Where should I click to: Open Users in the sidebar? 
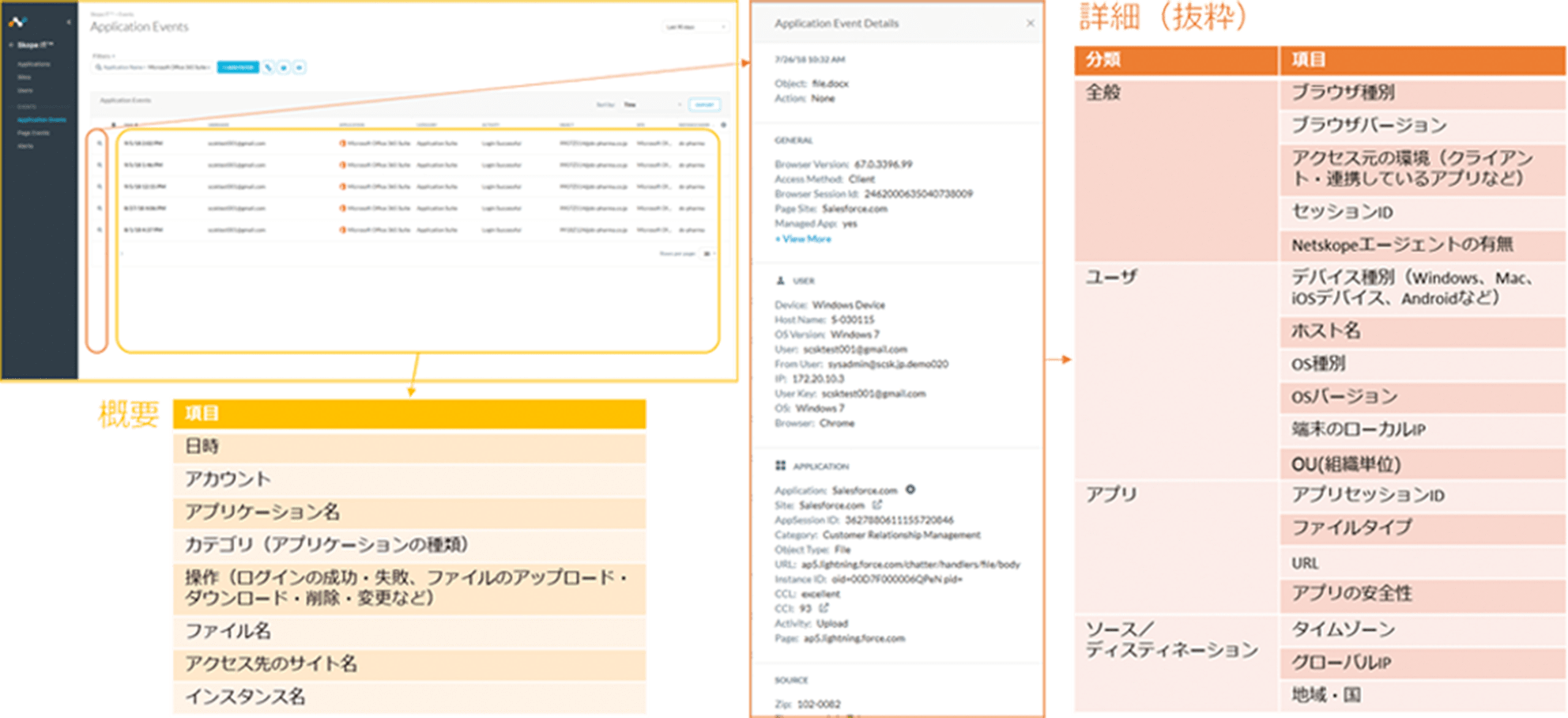tap(25, 90)
